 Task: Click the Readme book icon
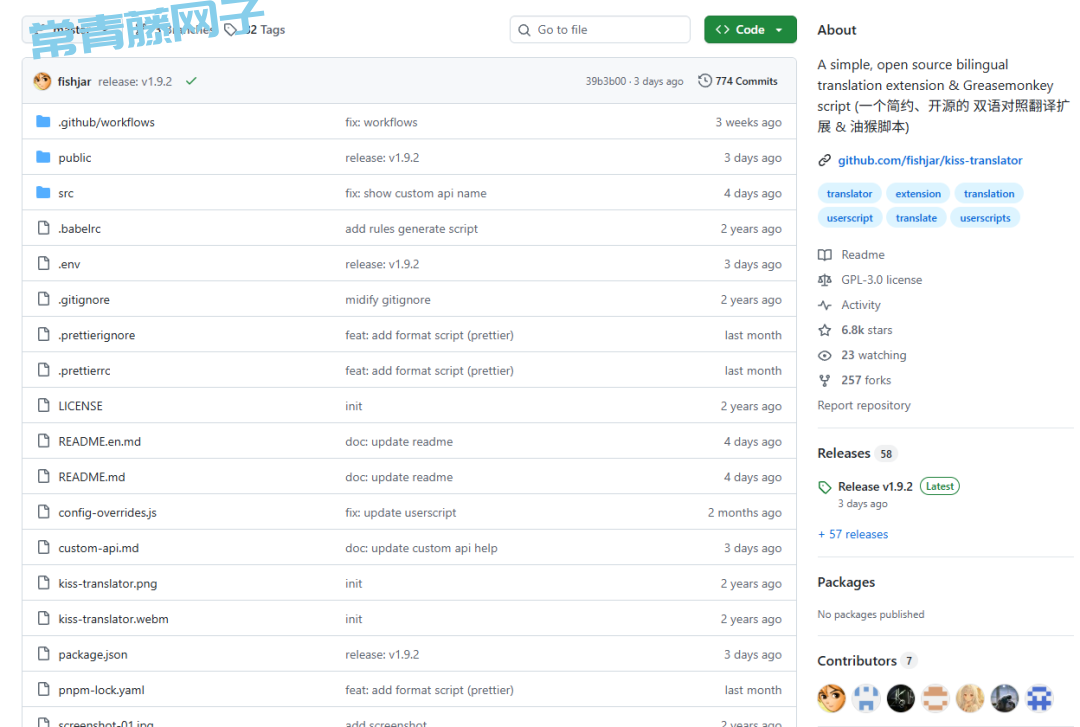pos(824,254)
